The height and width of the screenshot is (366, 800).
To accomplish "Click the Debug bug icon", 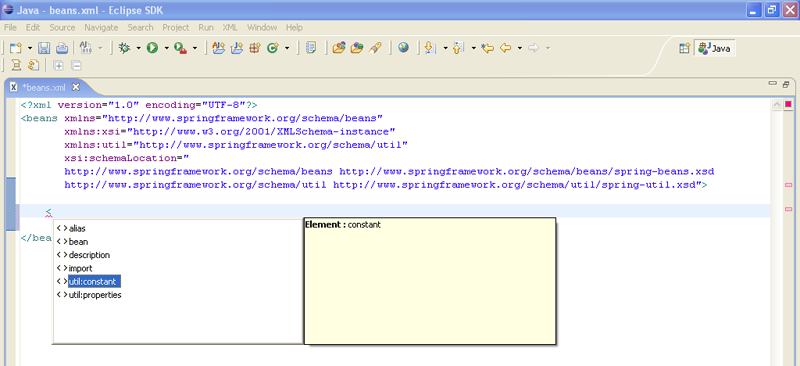I will 124,48.
